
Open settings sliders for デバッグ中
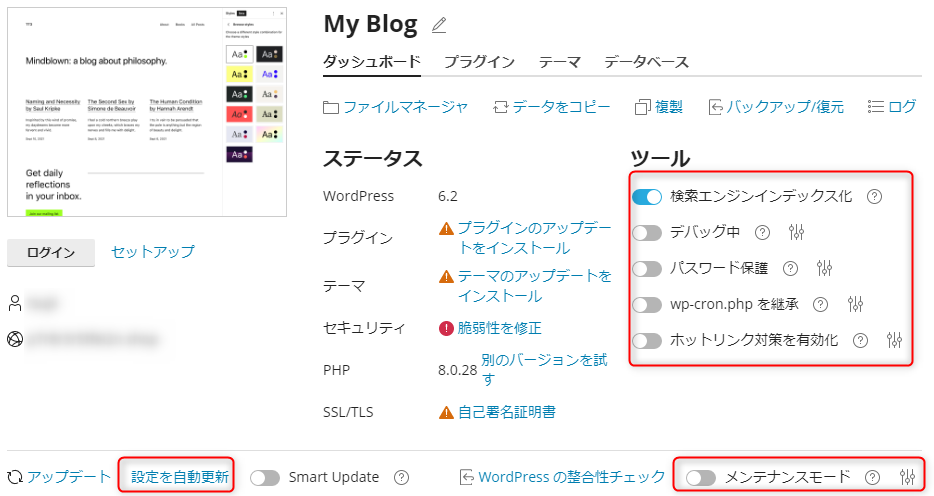pos(796,232)
